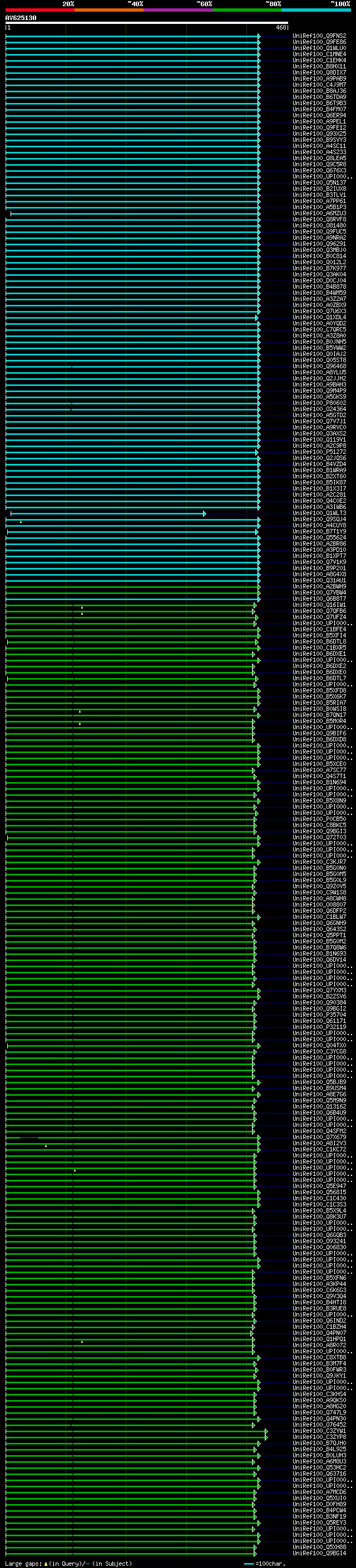The image size is (356, 1568).
Task: Select the UniRef100_B4FM07 label
Action: pos(319,109)
